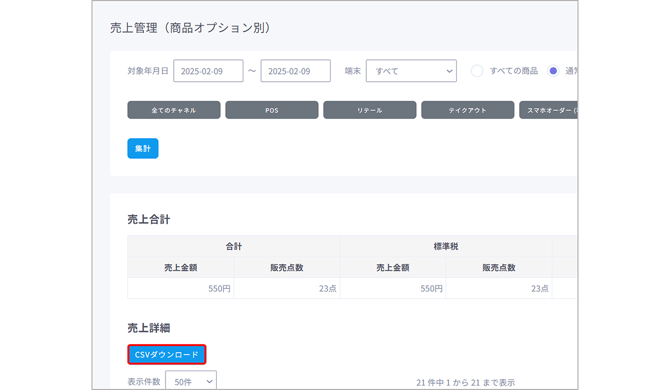Open the end date field after the tilde
The width and height of the screenshot is (670, 390).
[x=296, y=71]
